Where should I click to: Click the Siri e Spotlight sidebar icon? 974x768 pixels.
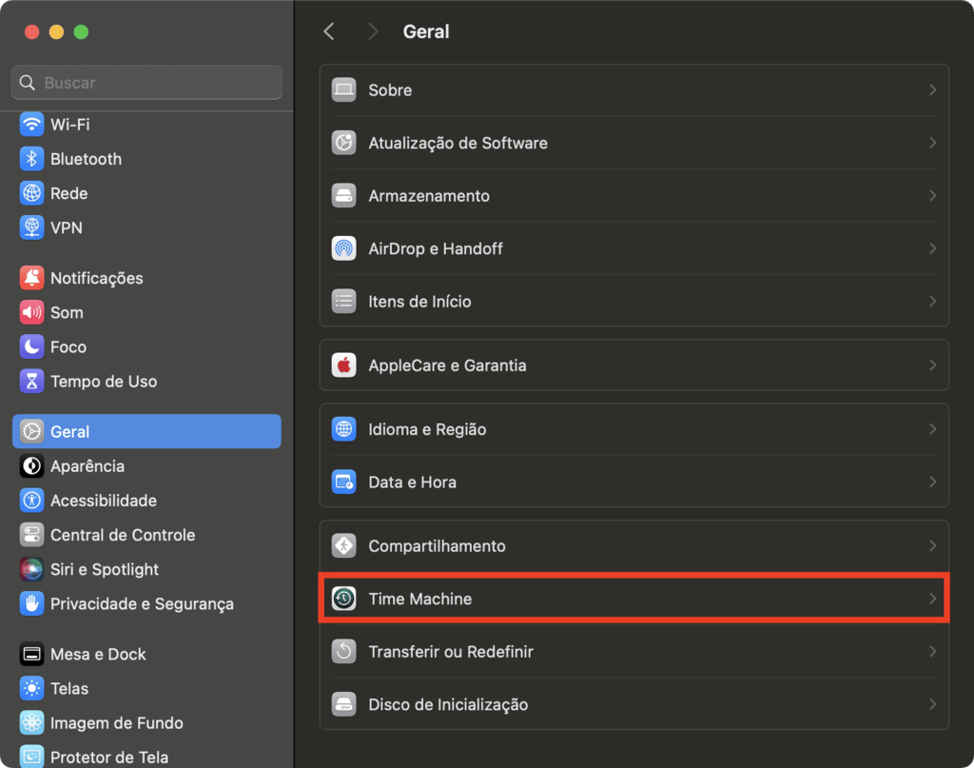(x=32, y=569)
